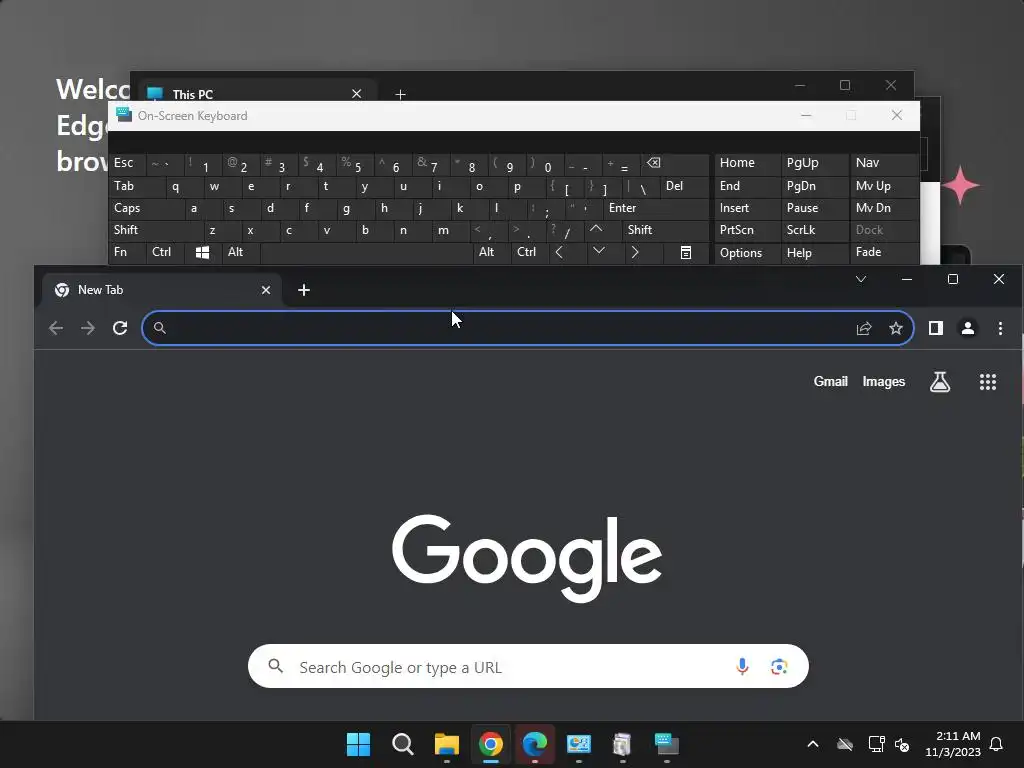
Task: Toggle the Fade key on keyboard
Action: pos(884,252)
